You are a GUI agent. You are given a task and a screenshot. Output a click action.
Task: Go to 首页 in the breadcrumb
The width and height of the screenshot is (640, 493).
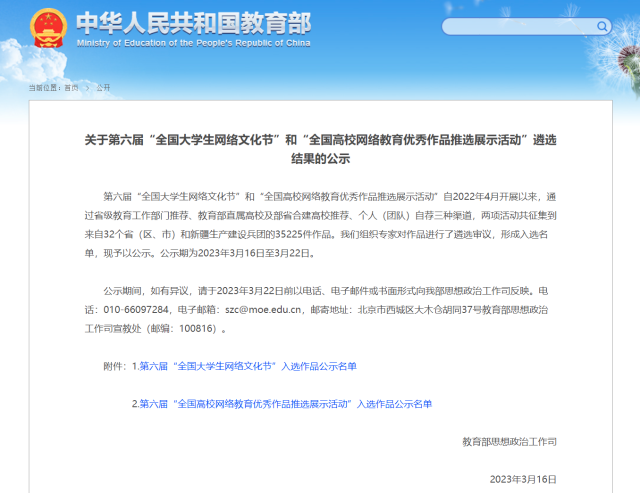point(71,88)
